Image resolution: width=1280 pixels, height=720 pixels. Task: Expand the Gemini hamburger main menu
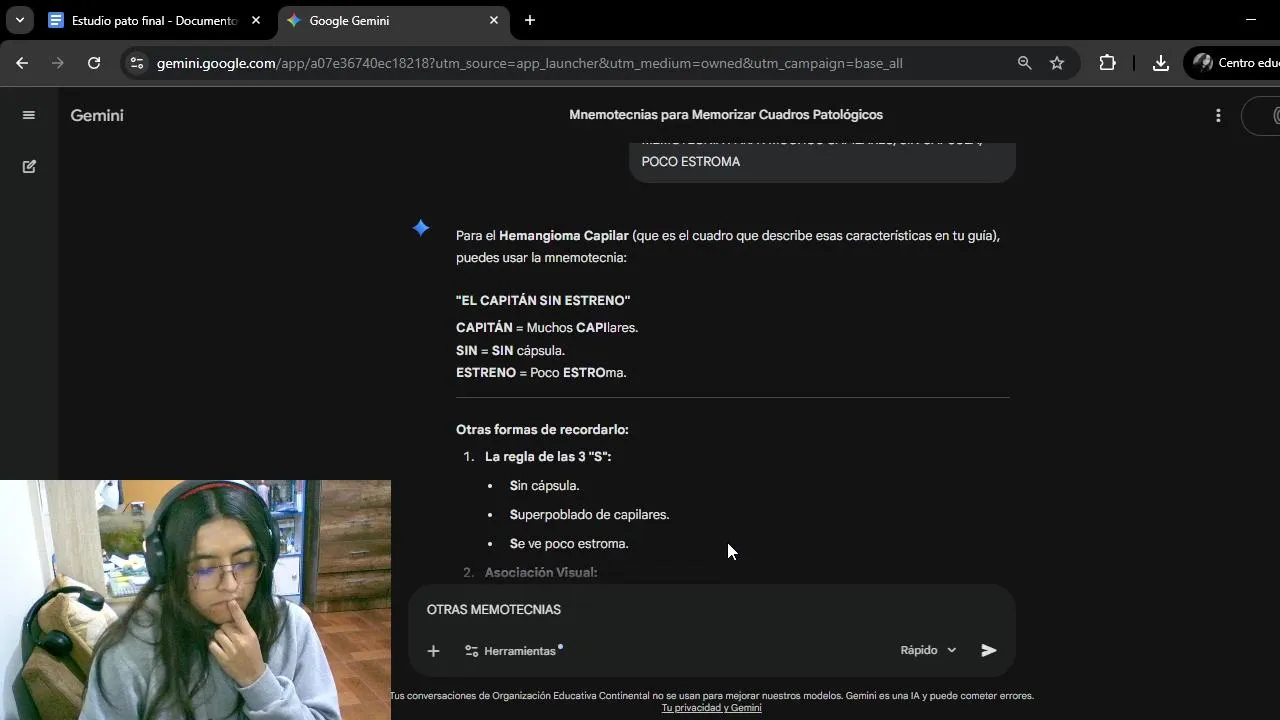pos(29,115)
